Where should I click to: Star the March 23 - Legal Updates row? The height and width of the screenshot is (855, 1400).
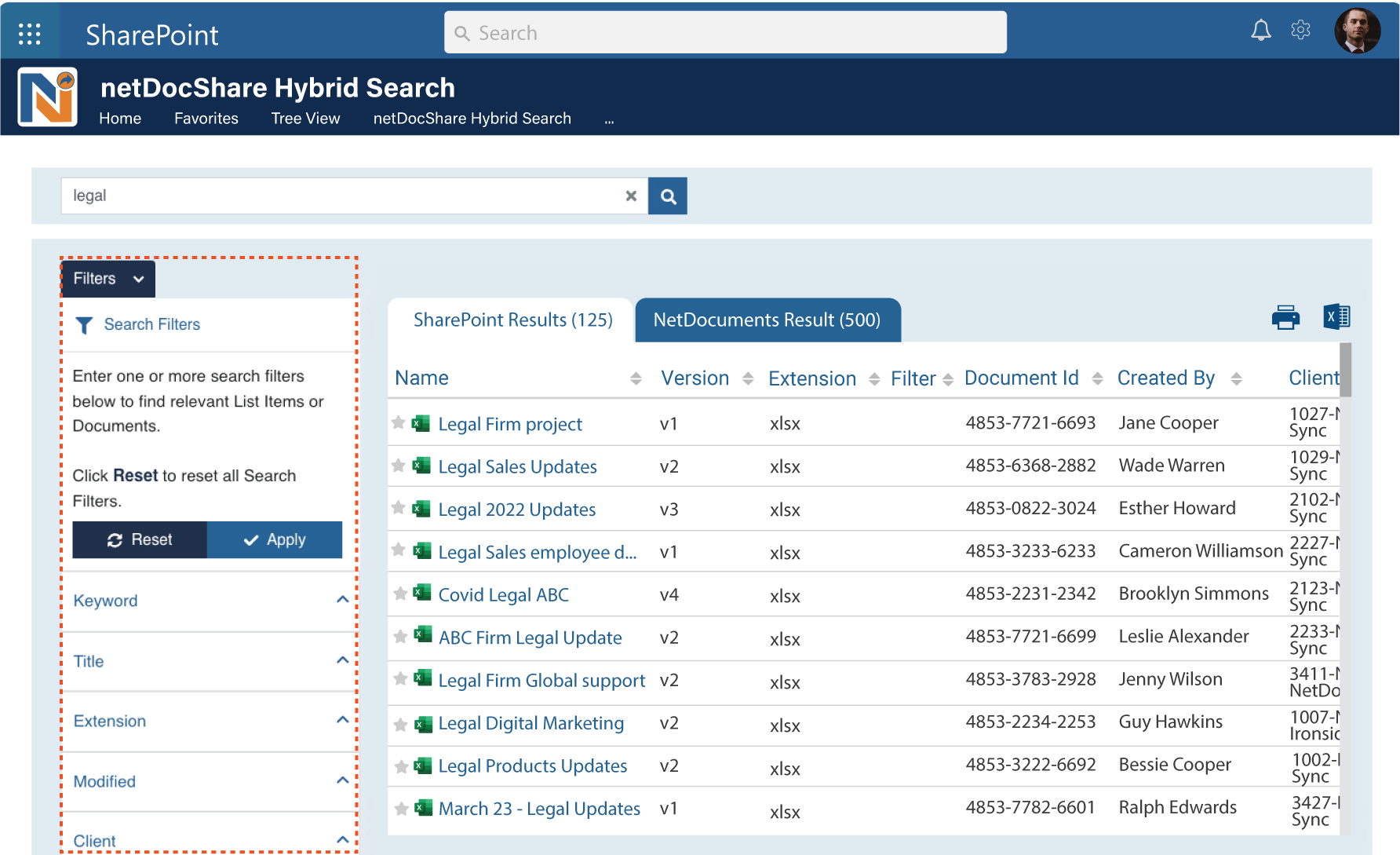pos(401,809)
